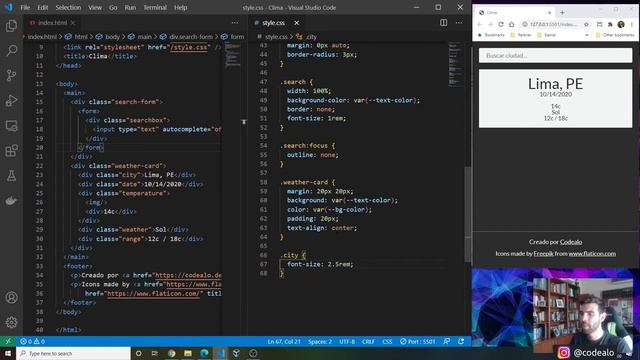Open the Manage gear menu
The height and width of the screenshot is (360, 640).
11,322
